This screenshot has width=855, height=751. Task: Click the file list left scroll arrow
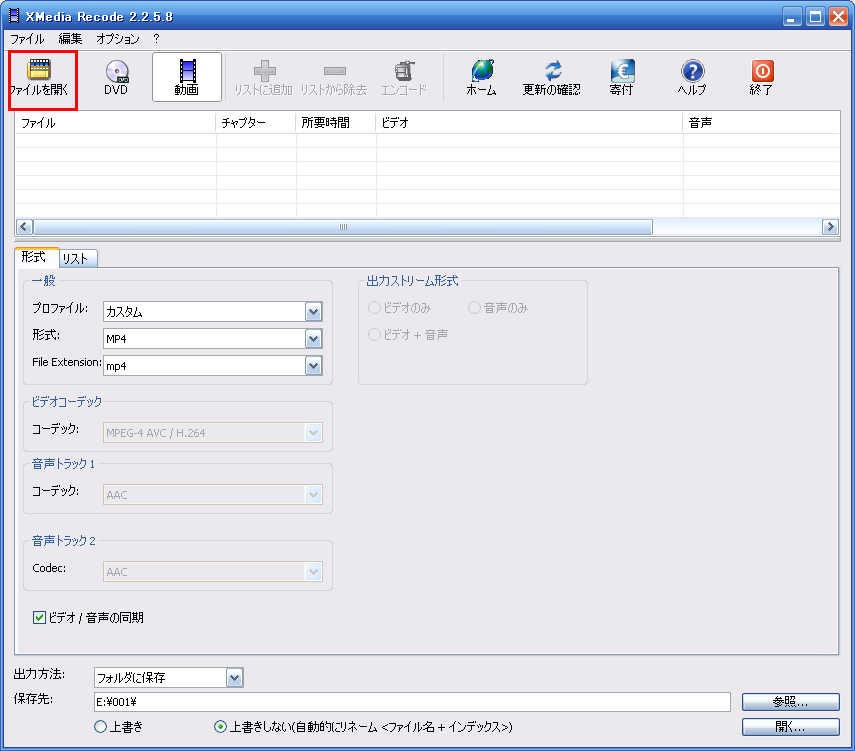pos(24,226)
